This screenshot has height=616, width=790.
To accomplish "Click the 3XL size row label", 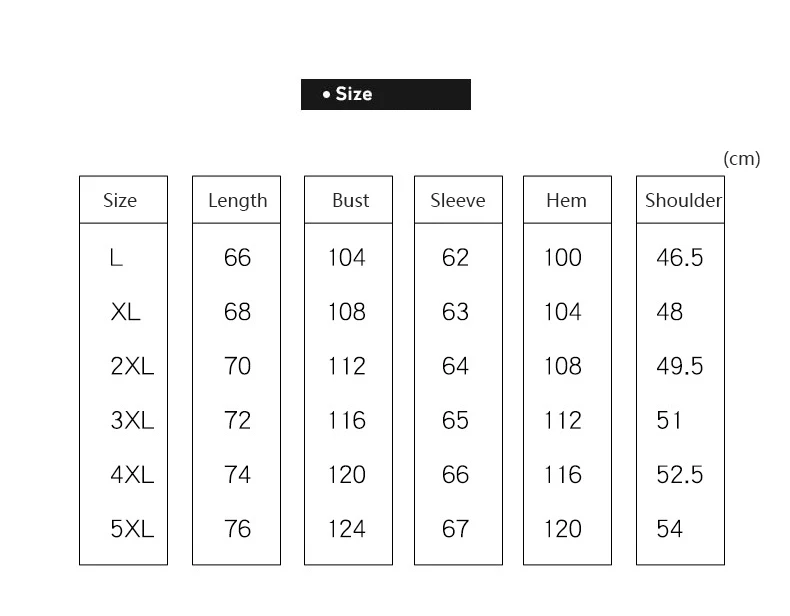I will tap(132, 420).
